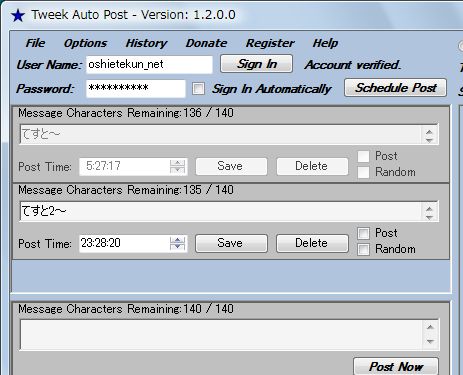Click scroll-up arrow of てすと2〜 message box

click(x=429, y=209)
